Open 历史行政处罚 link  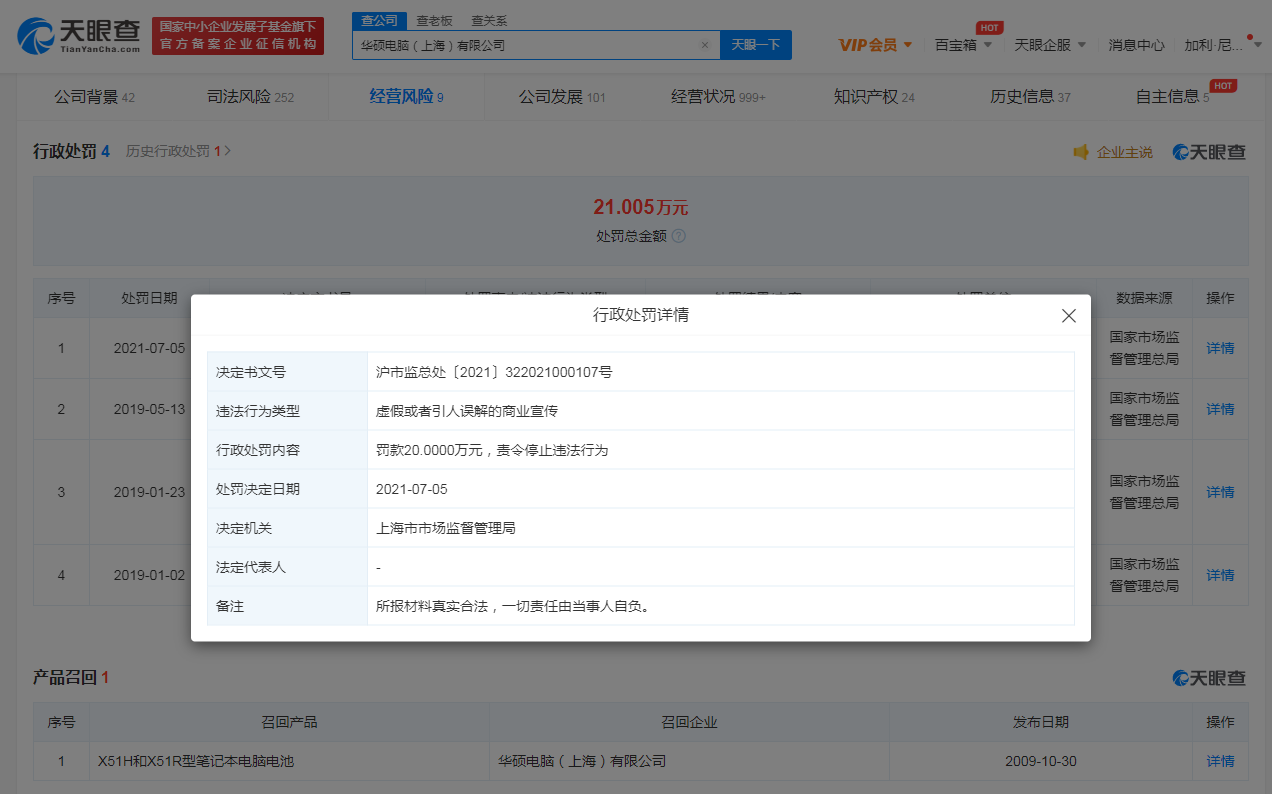[178, 151]
